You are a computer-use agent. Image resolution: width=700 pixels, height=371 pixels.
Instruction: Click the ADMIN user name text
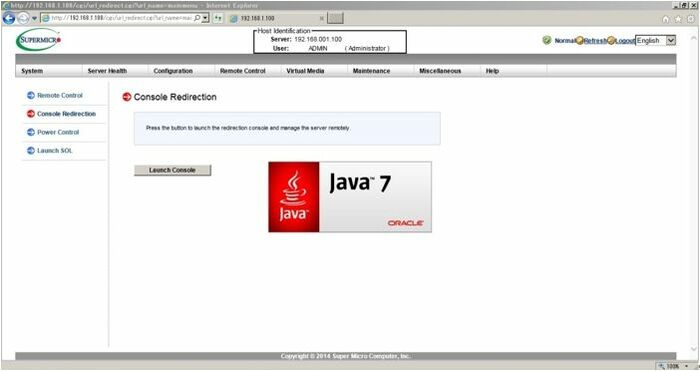click(318, 48)
